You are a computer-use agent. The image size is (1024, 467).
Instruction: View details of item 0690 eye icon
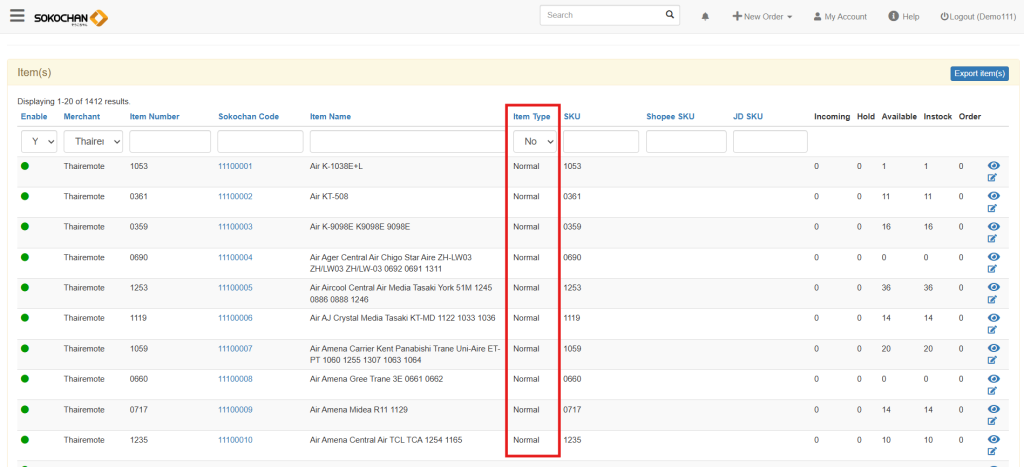[x=992, y=257]
